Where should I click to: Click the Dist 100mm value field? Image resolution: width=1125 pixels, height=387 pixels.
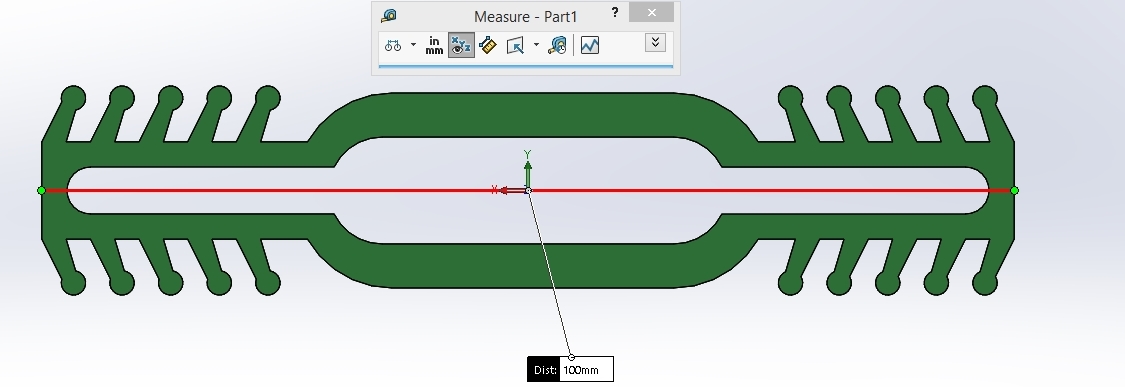[x=586, y=370]
